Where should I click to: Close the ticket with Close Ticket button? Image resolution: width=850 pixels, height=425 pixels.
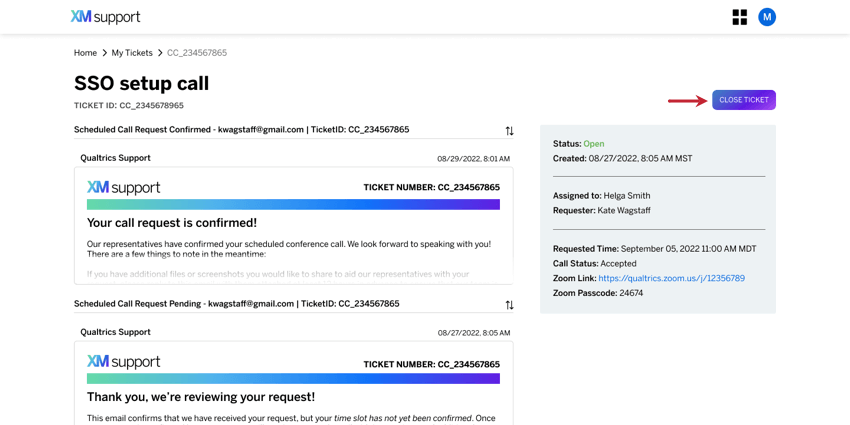[744, 100]
